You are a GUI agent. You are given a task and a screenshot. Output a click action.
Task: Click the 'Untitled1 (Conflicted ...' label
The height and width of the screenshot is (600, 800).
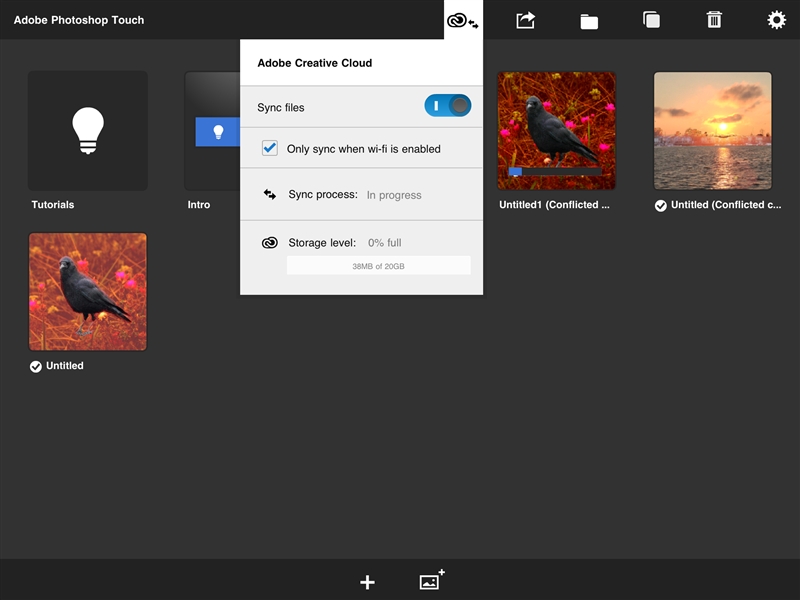(x=554, y=205)
